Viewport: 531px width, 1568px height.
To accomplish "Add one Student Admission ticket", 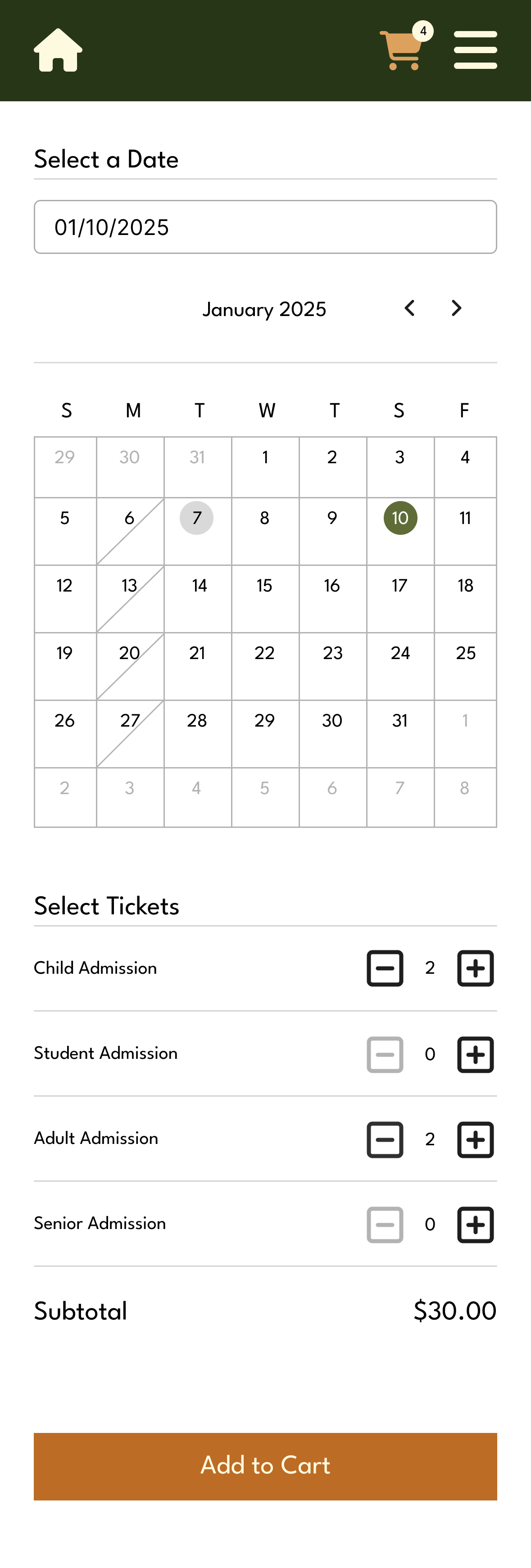I will 475,1054.
